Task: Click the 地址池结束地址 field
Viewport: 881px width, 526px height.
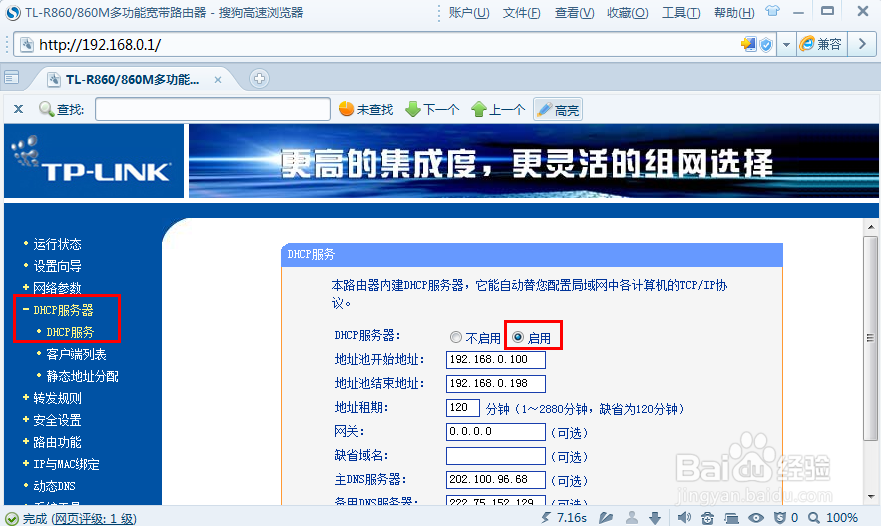Action: tap(496, 384)
